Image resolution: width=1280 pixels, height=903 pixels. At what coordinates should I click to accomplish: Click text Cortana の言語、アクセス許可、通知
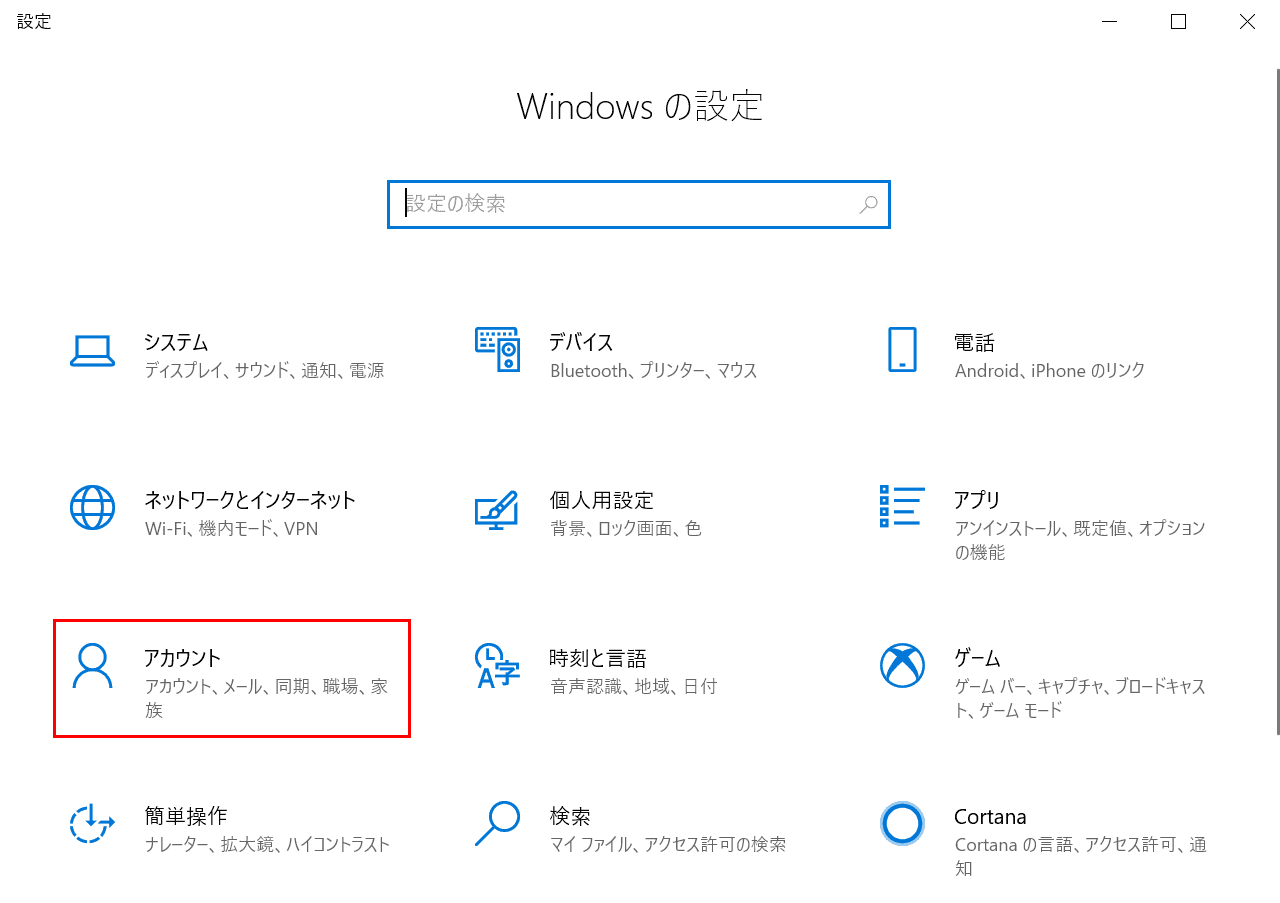(1080, 856)
